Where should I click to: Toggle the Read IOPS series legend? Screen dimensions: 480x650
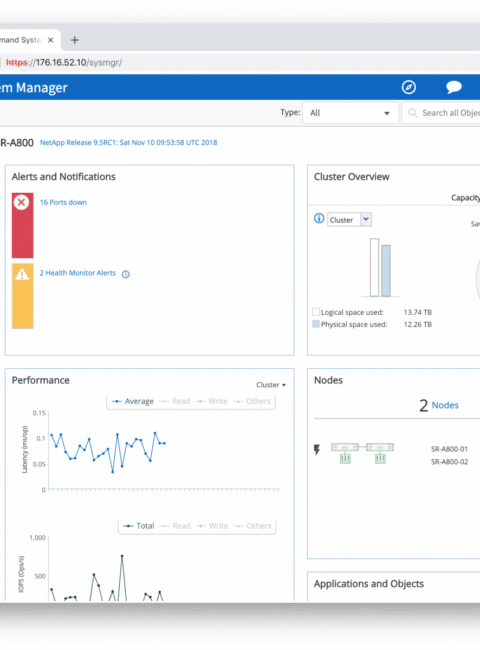click(175, 526)
